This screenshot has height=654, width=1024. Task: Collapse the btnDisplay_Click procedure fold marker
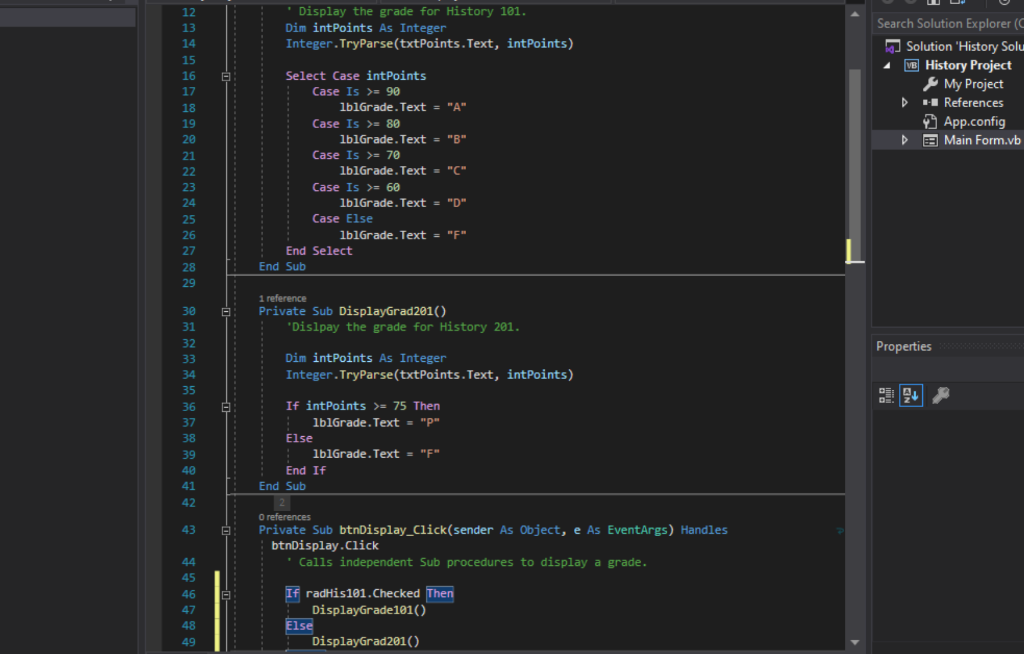226,529
